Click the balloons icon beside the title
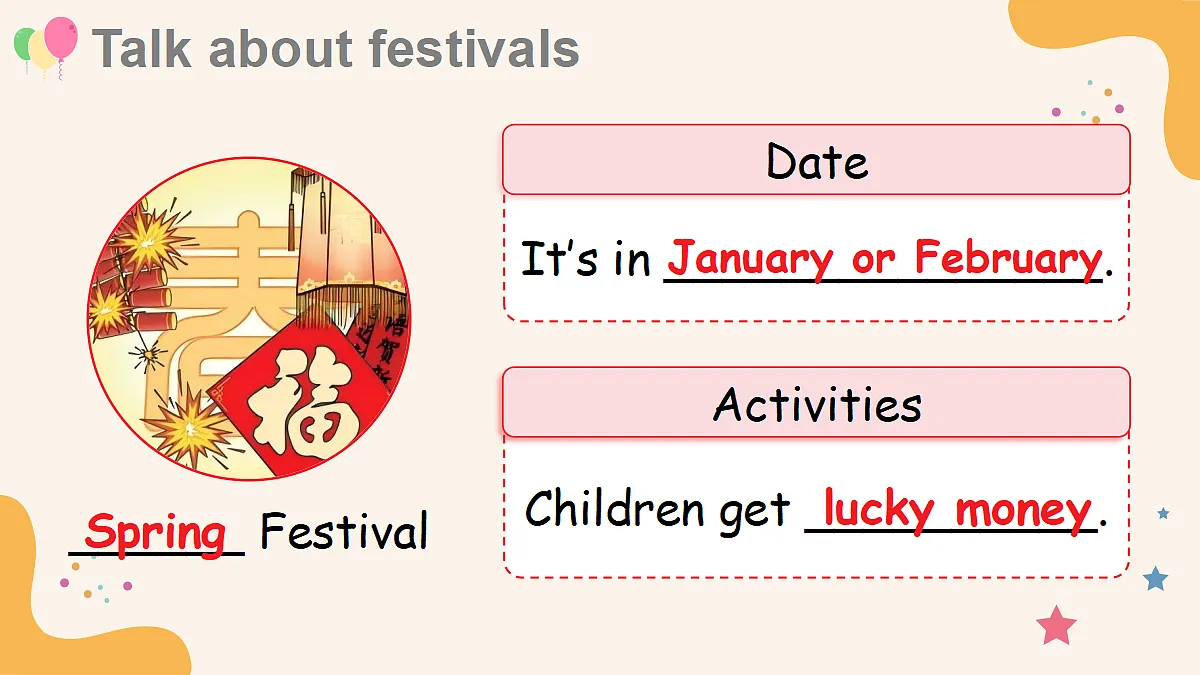Viewport: 1200px width, 675px height. [45, 47]
